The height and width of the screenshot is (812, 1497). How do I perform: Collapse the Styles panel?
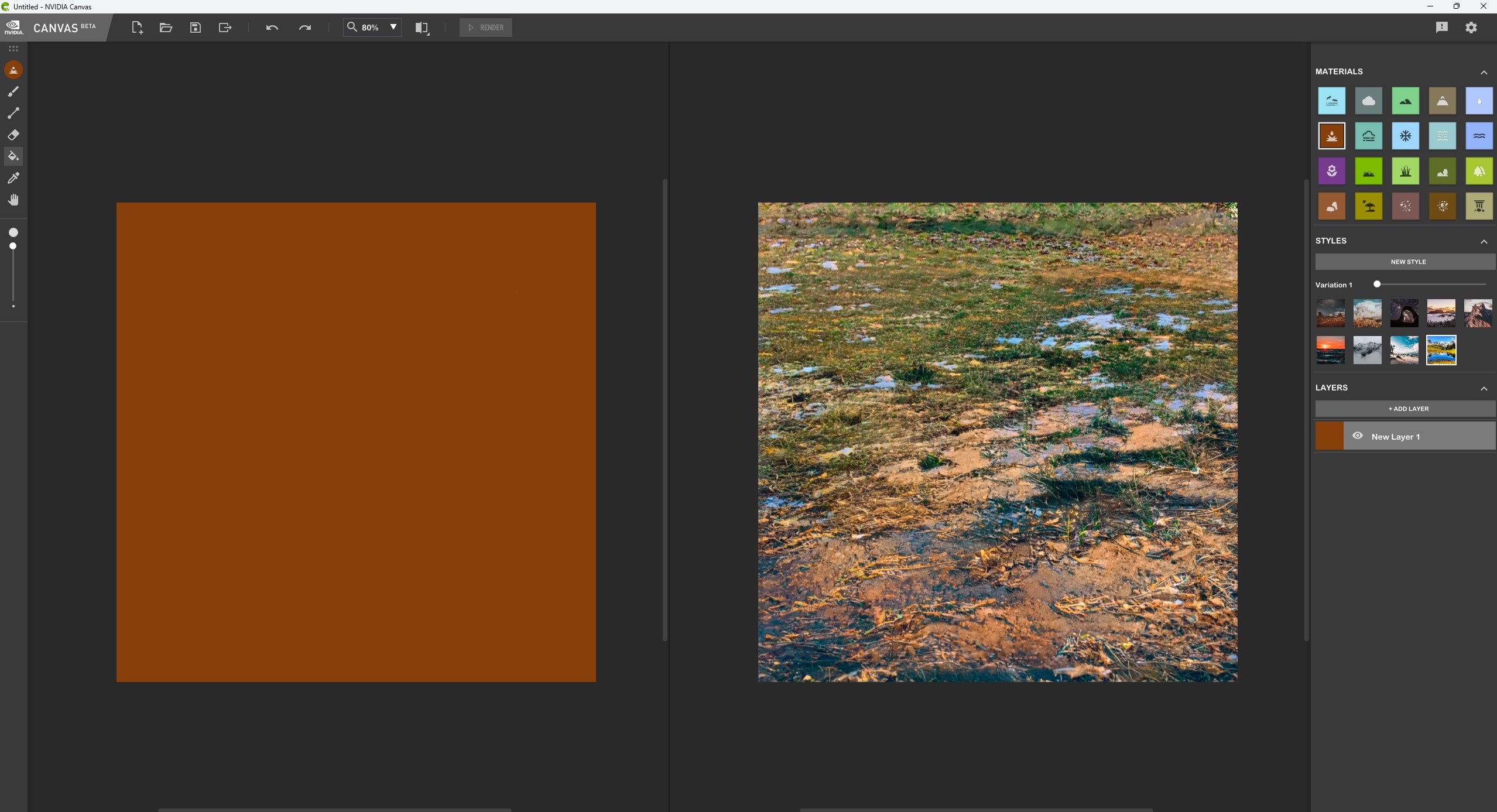coord(1484,241)
